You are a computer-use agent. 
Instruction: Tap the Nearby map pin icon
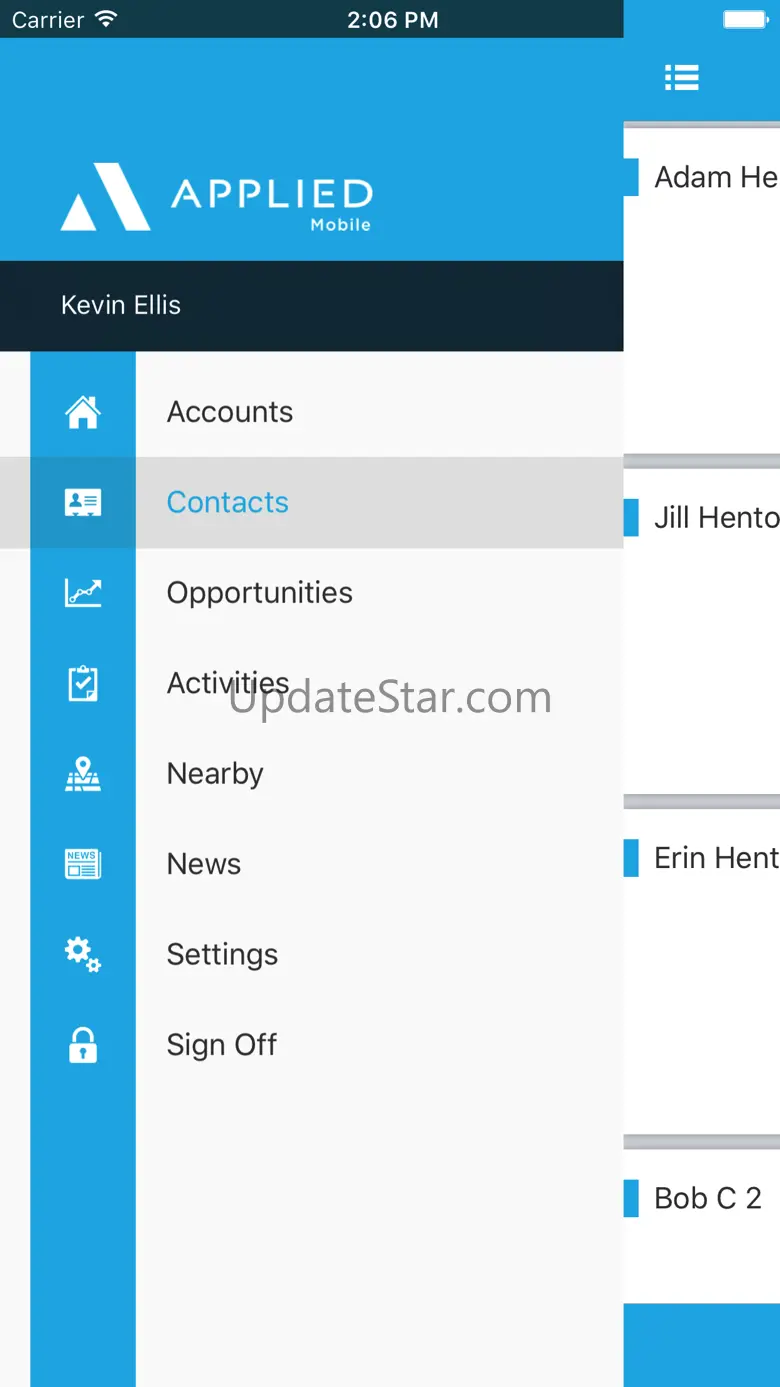click(83, 774)
